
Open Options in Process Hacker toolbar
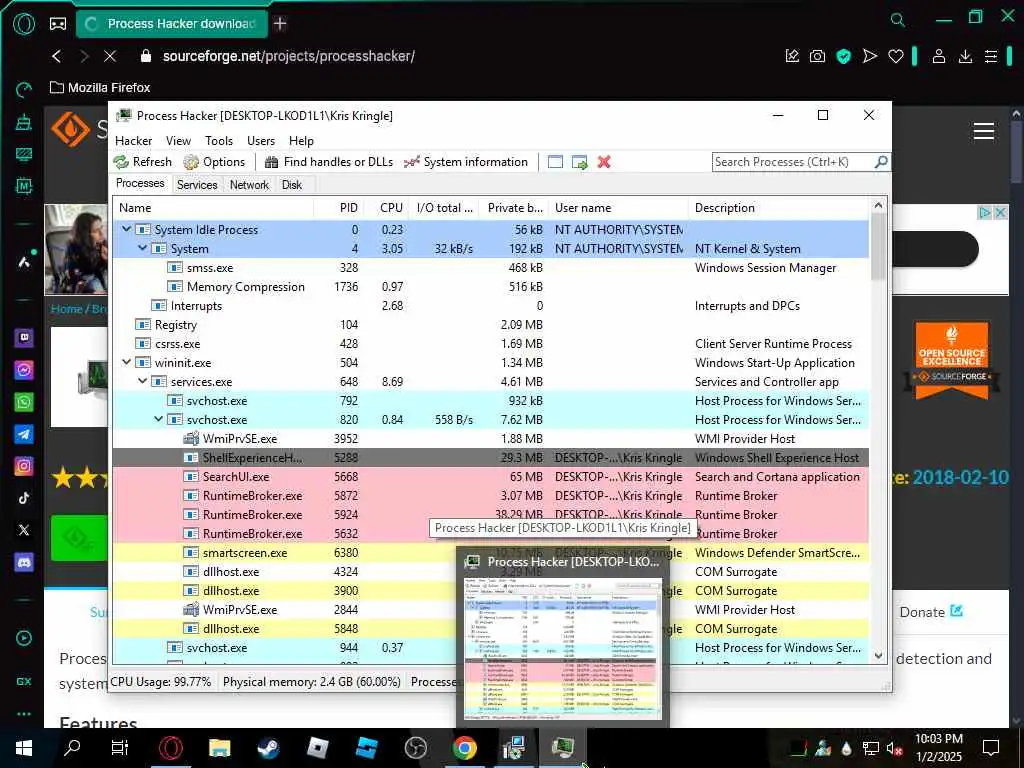point(214,162)
